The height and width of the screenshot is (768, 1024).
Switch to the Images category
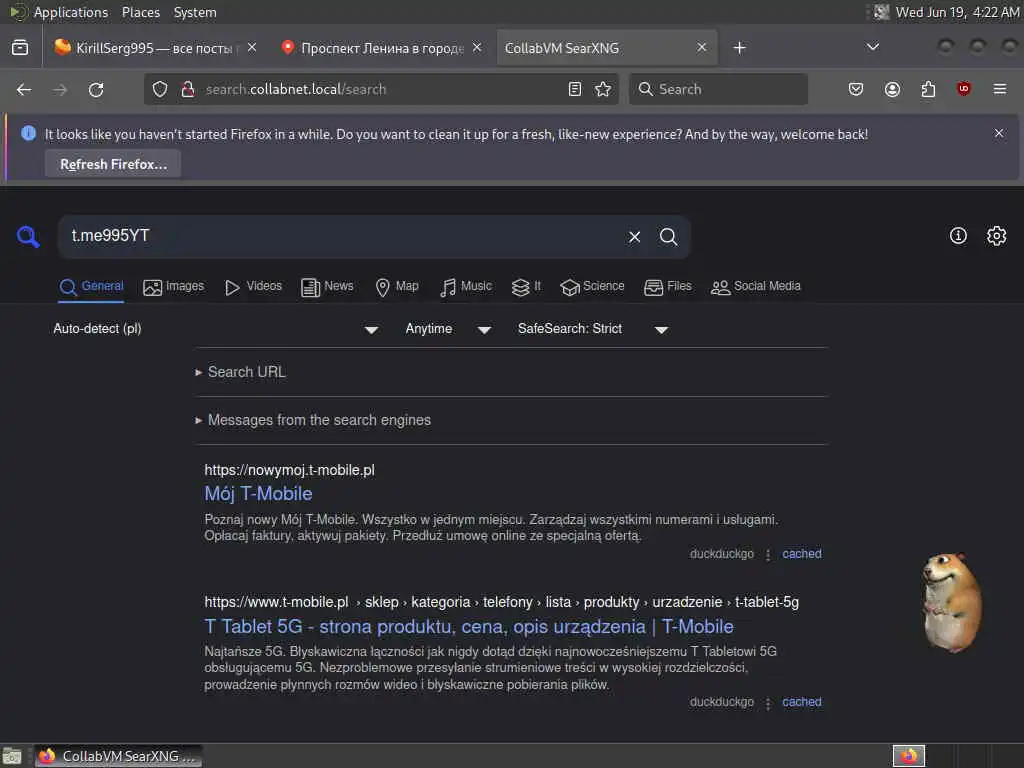point(174,287)
